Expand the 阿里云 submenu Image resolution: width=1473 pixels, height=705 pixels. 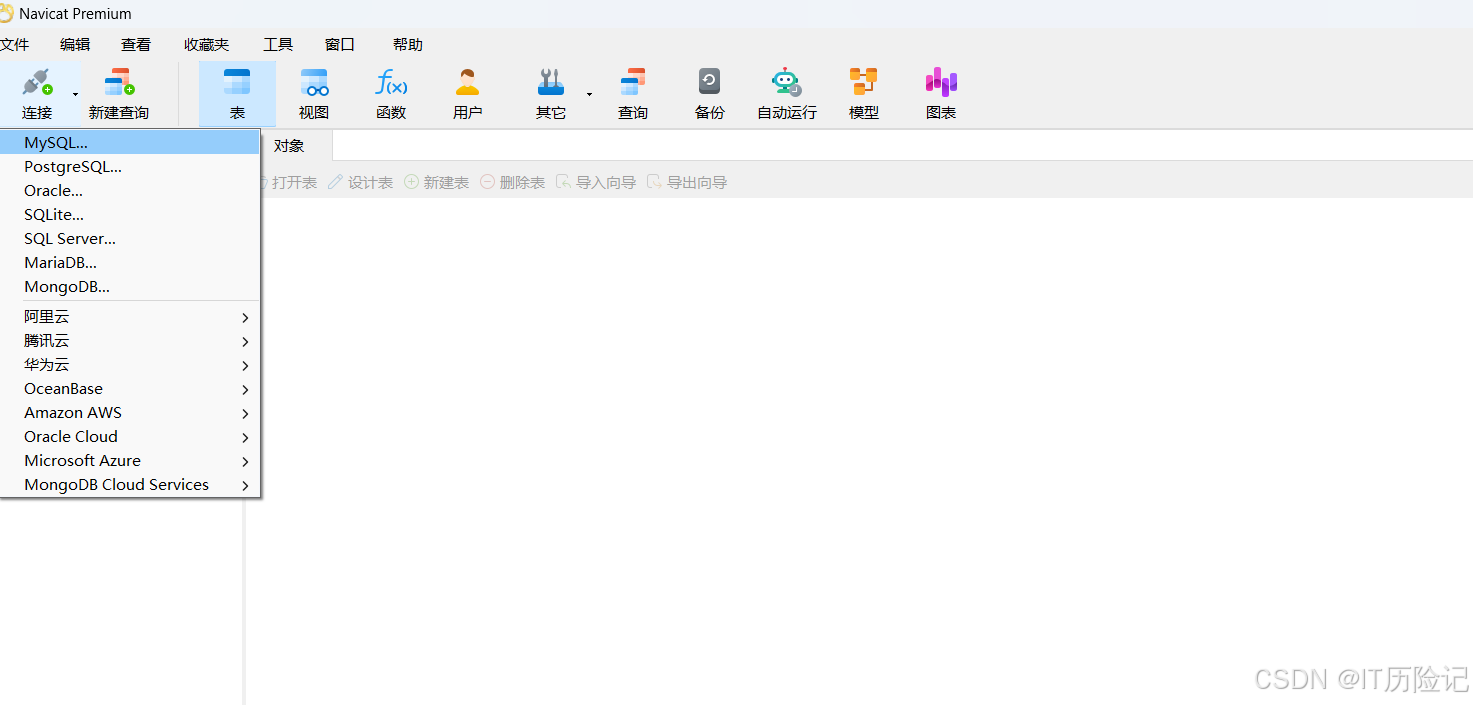130,317
